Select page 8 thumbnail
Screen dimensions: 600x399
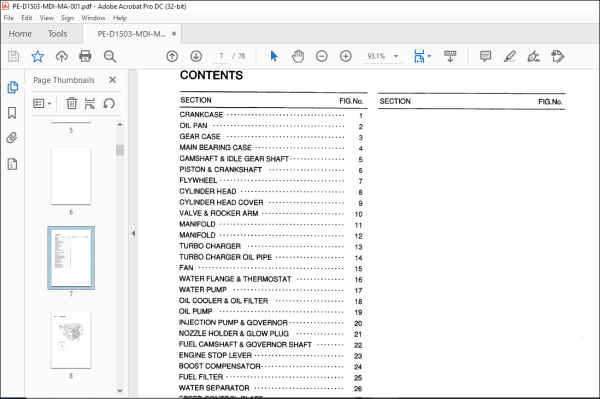click(x=71, y=340)
